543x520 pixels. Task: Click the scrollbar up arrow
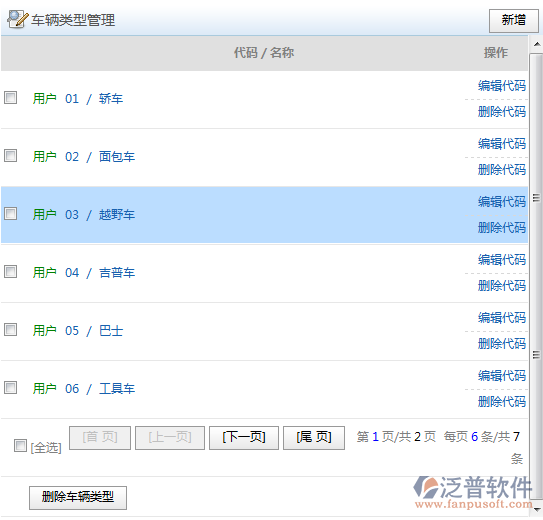tap(536, 44)
